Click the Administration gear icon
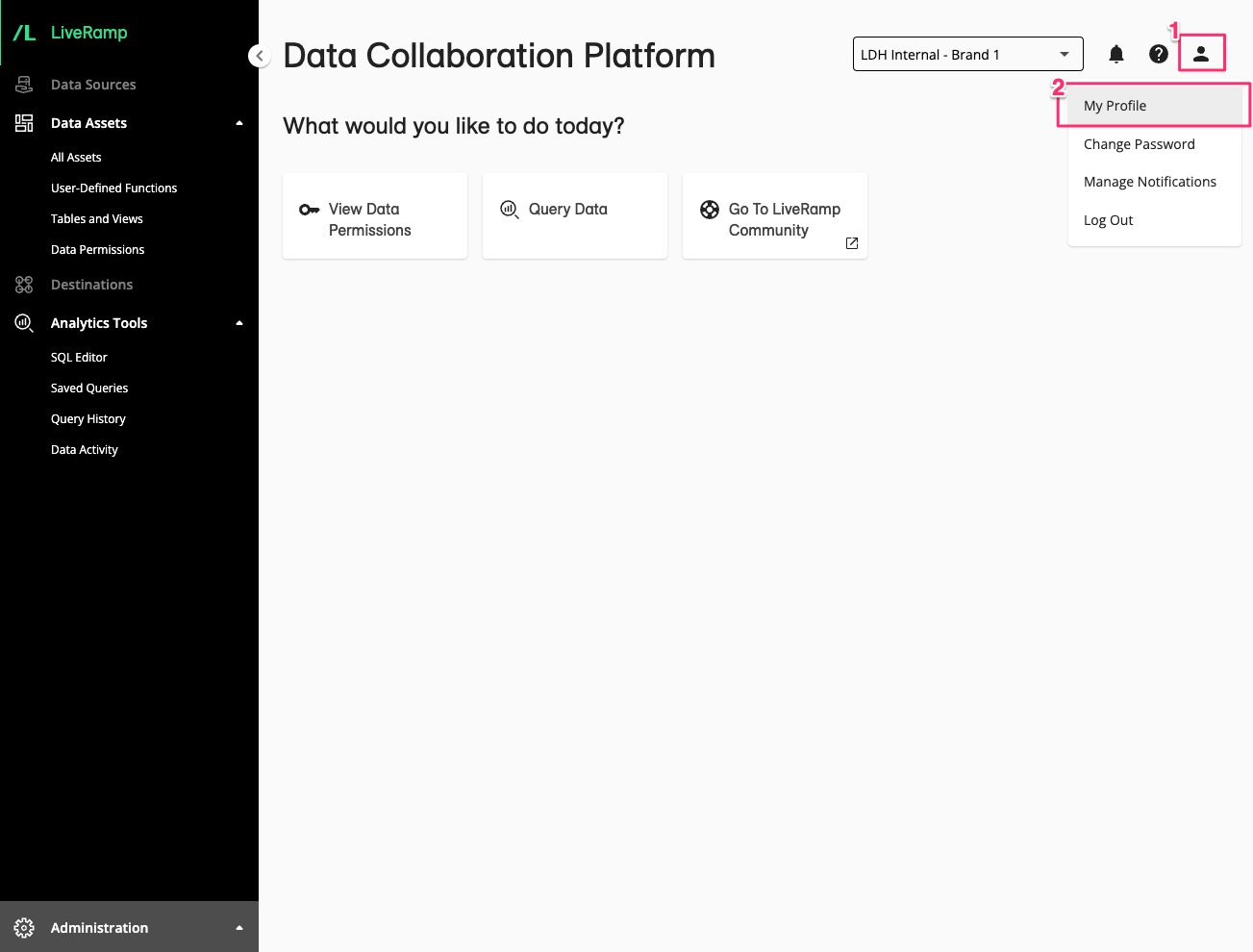The width and height of the screenshot is (1253, 952). (x=24, y=928)
